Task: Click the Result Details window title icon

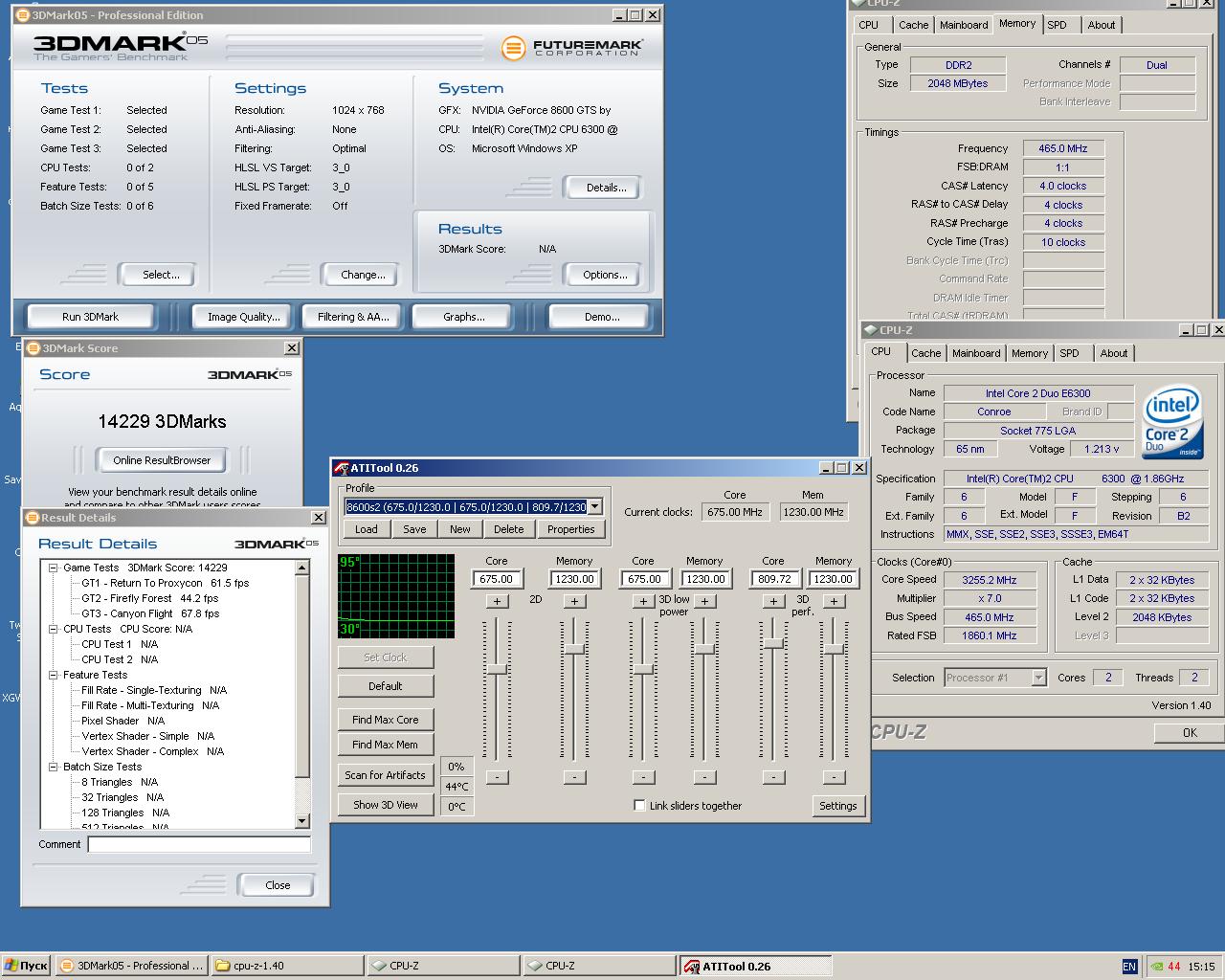Action: tap(33, 518)
